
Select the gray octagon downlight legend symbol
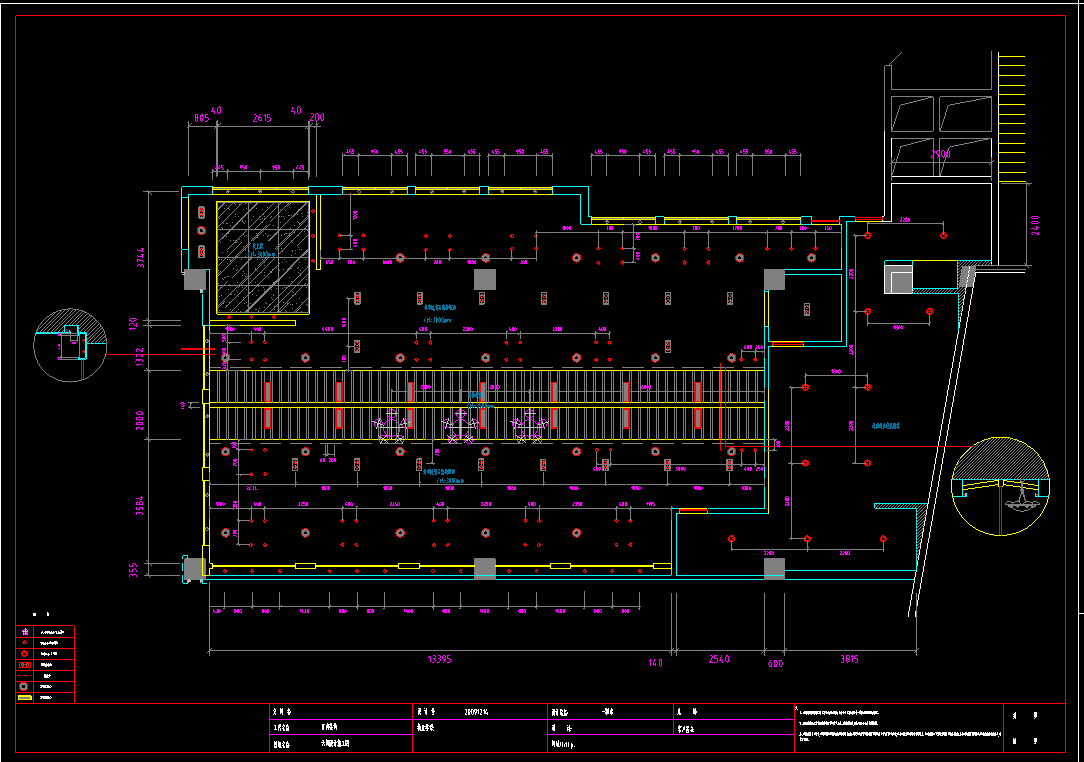point(24,687)
